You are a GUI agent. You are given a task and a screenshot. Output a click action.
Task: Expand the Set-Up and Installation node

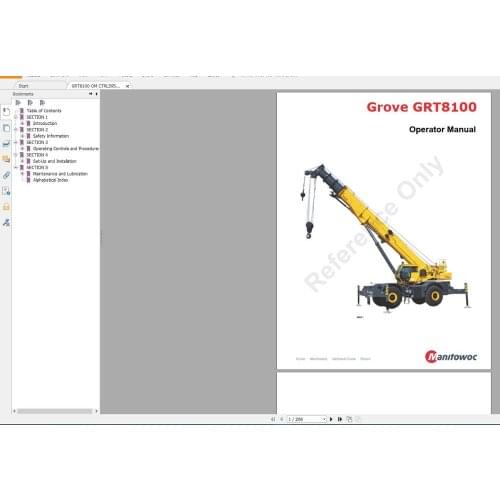(x=22, y=161)
